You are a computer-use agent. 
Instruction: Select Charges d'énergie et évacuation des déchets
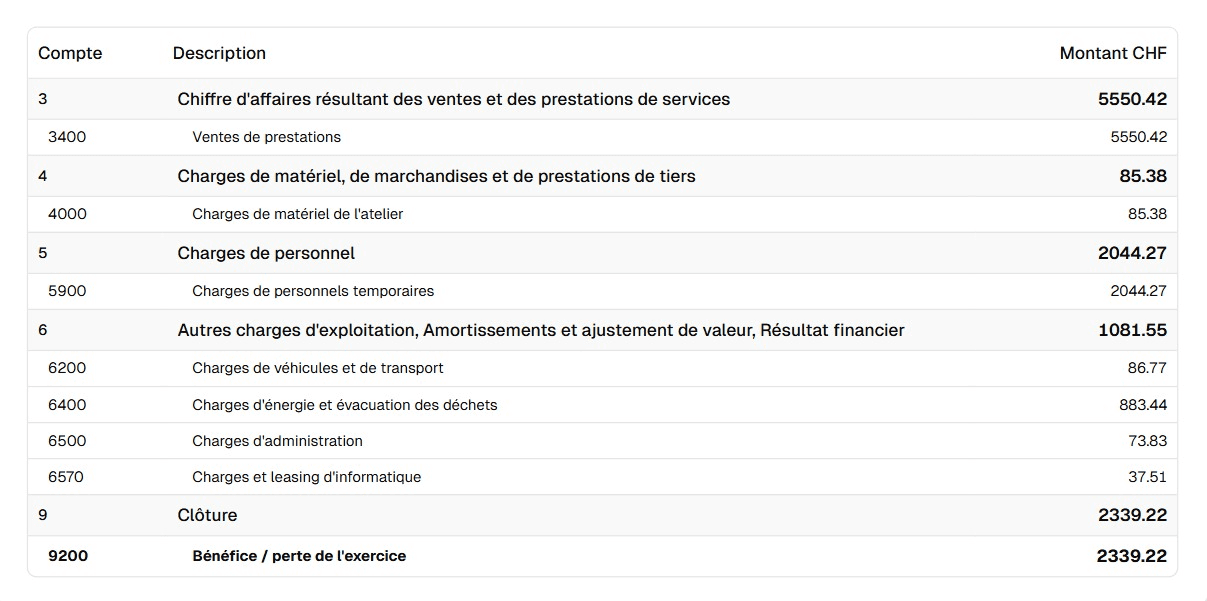(x=344, y=405)
